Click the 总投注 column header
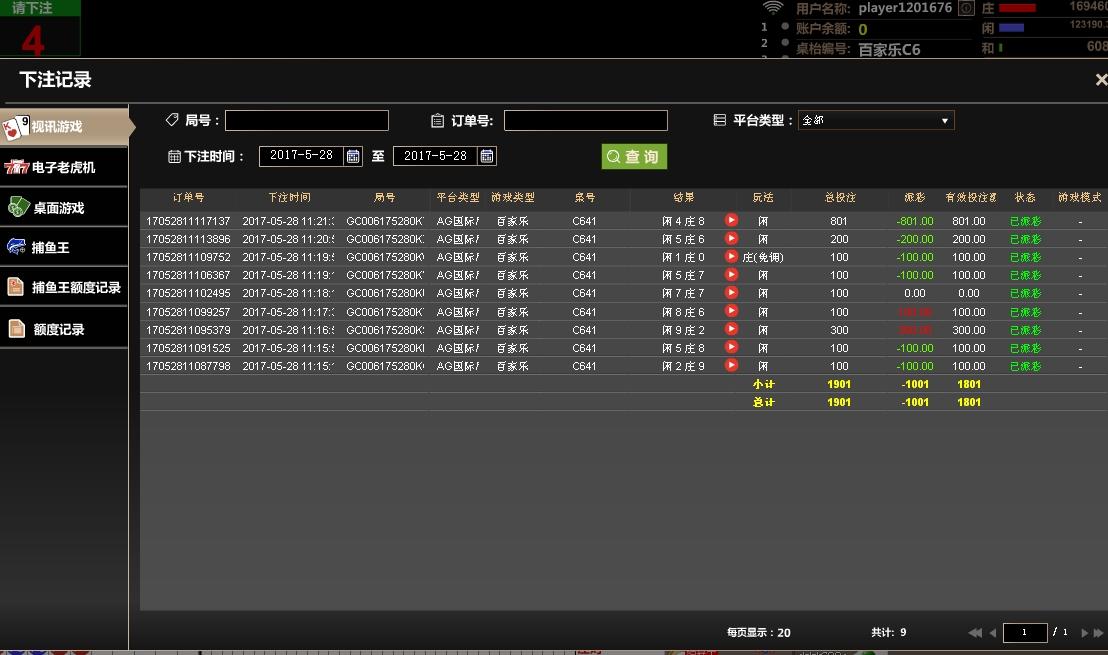 [x=840, y=197]
